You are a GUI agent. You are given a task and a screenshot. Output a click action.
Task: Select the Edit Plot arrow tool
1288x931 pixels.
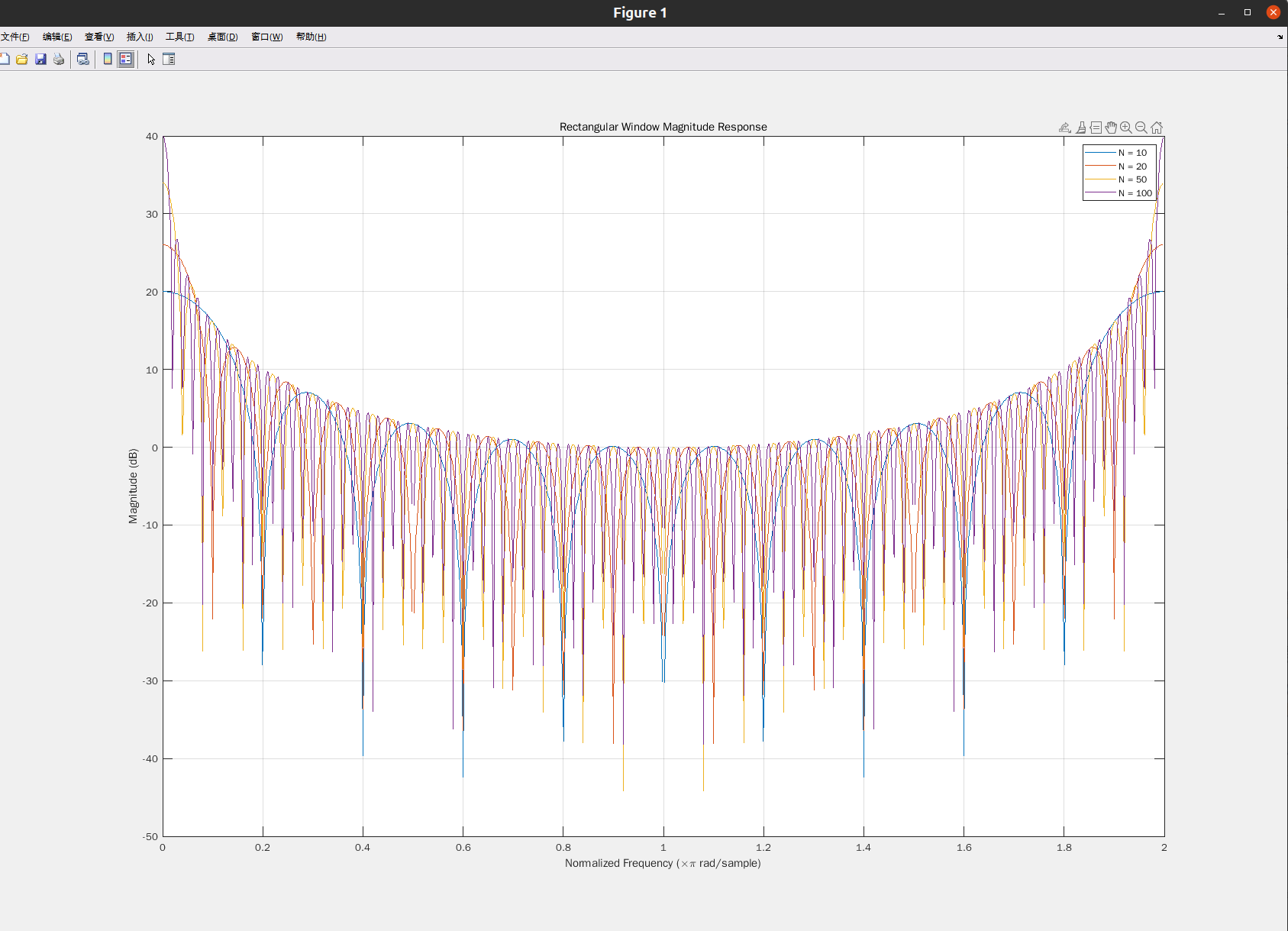pos(151,59)
